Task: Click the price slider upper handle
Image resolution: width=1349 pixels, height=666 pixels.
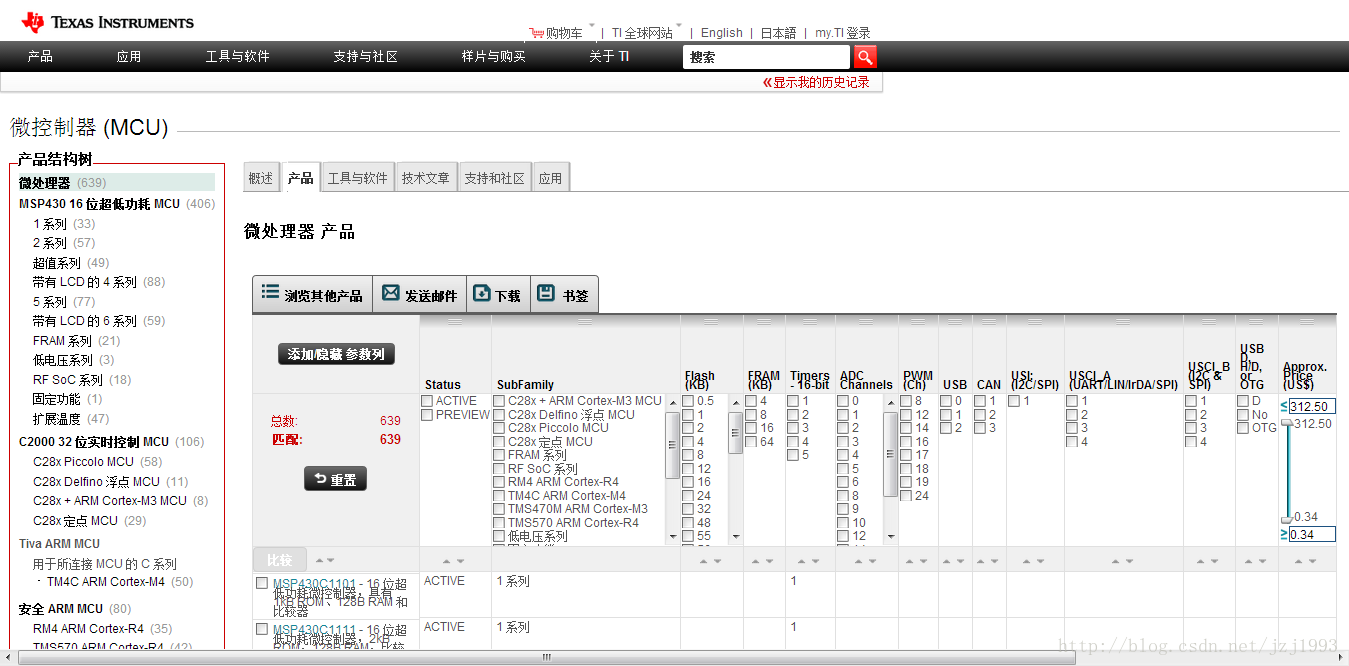Action: click(x=1287, y=424)
